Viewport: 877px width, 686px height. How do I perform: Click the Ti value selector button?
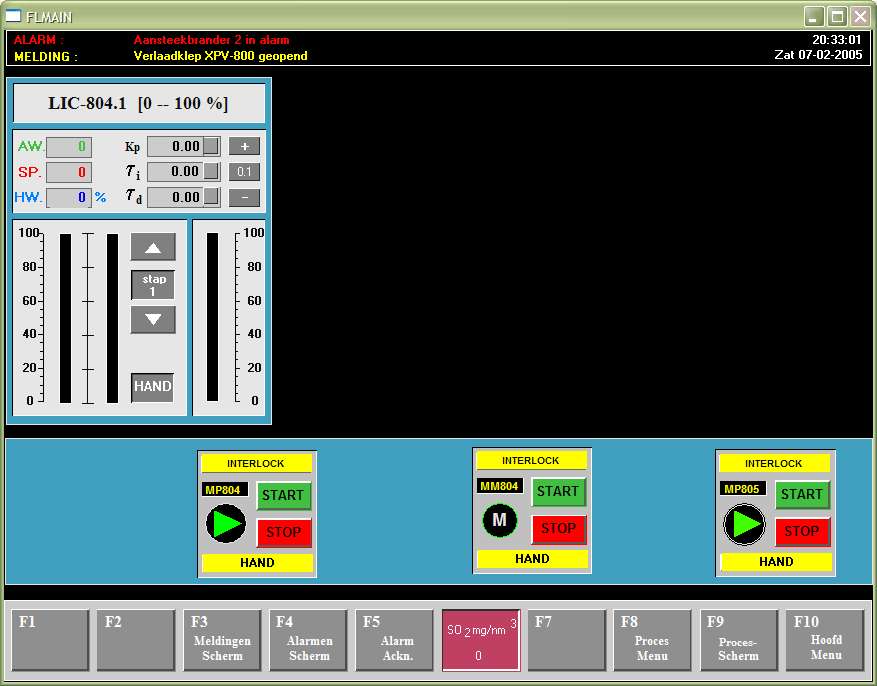212,172
